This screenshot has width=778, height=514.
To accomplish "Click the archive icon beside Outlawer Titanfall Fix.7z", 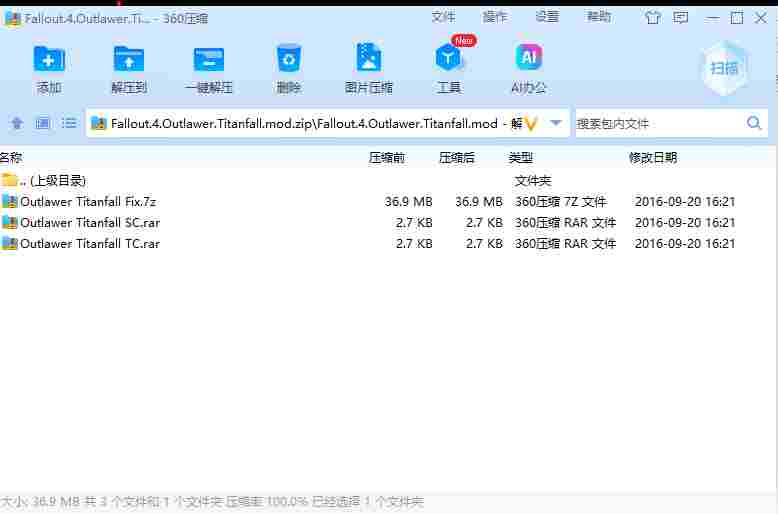I will click(9, 201).
